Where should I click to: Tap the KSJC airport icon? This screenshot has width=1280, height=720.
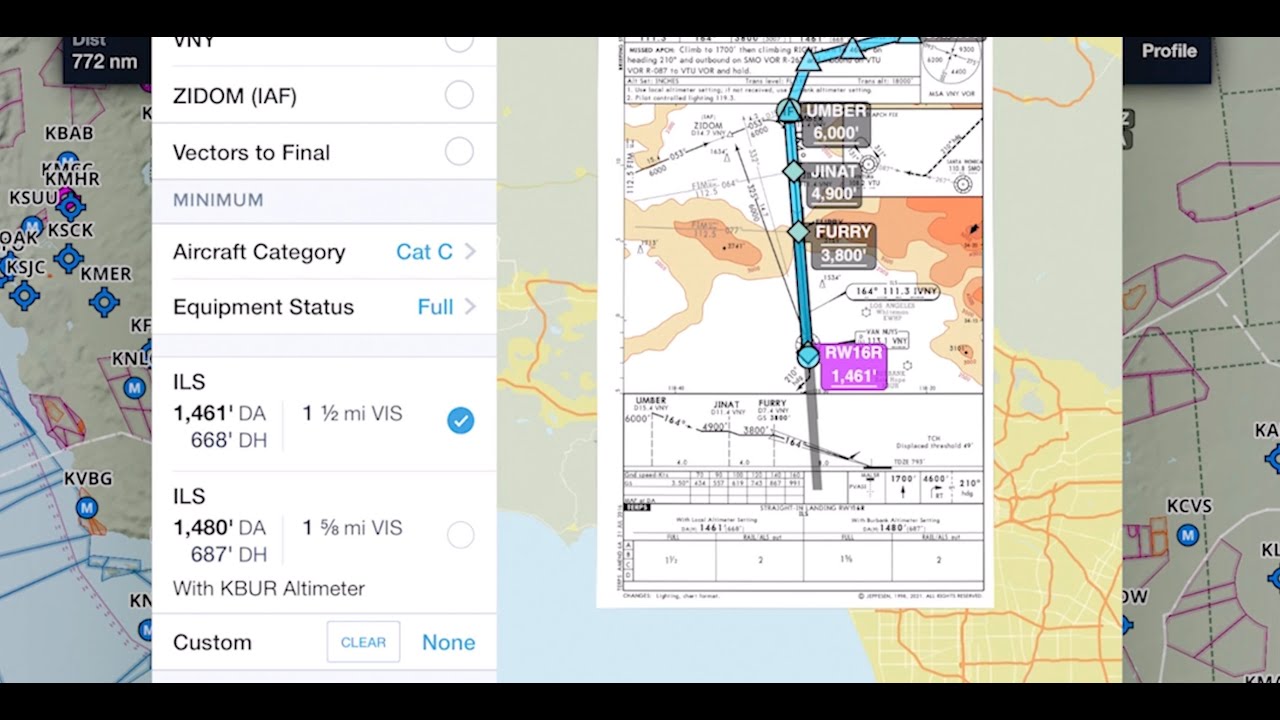24,294
